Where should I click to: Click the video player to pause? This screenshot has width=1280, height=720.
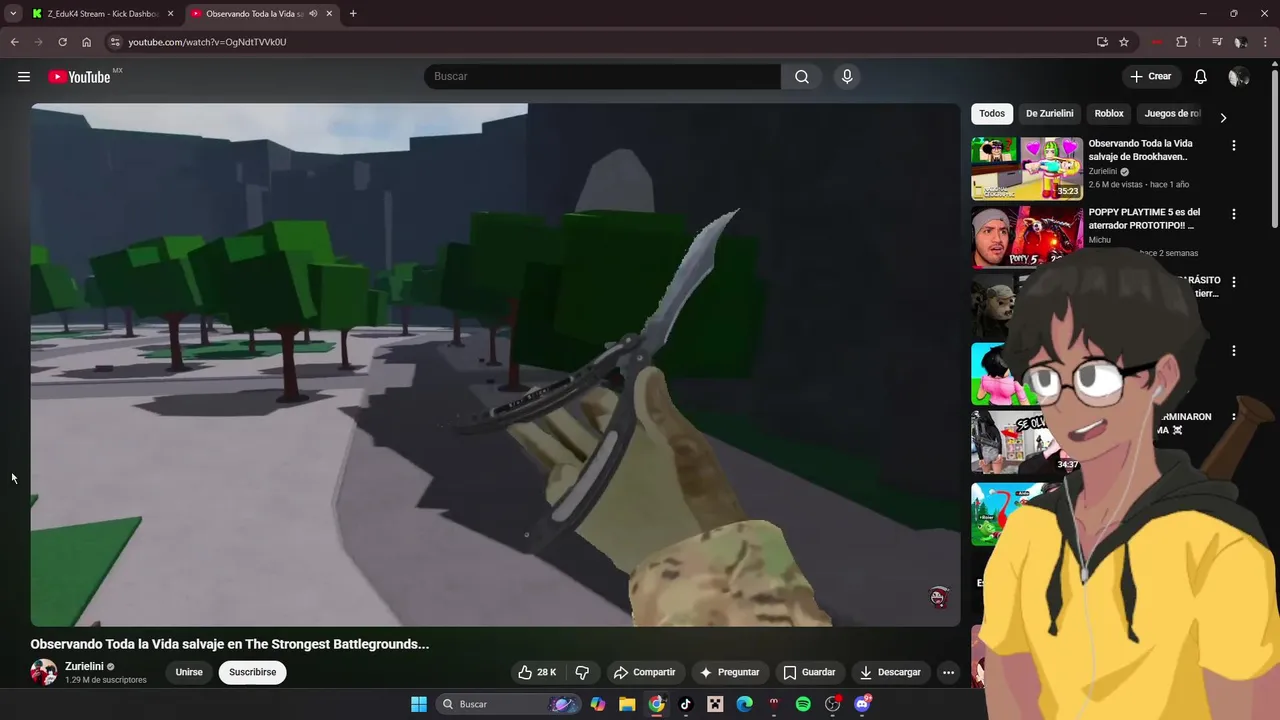495,365
